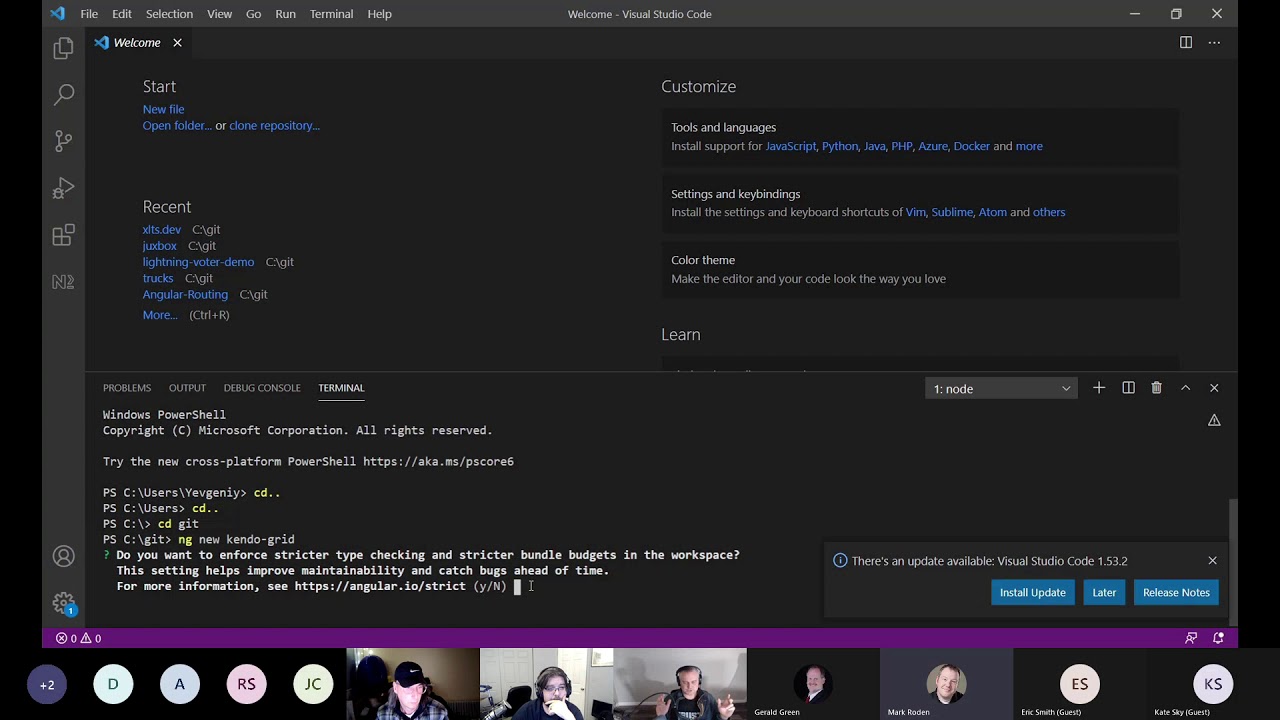Open the Release Notes button
This screenshot has height=720, width=1280.
[x=1176, y=593]
